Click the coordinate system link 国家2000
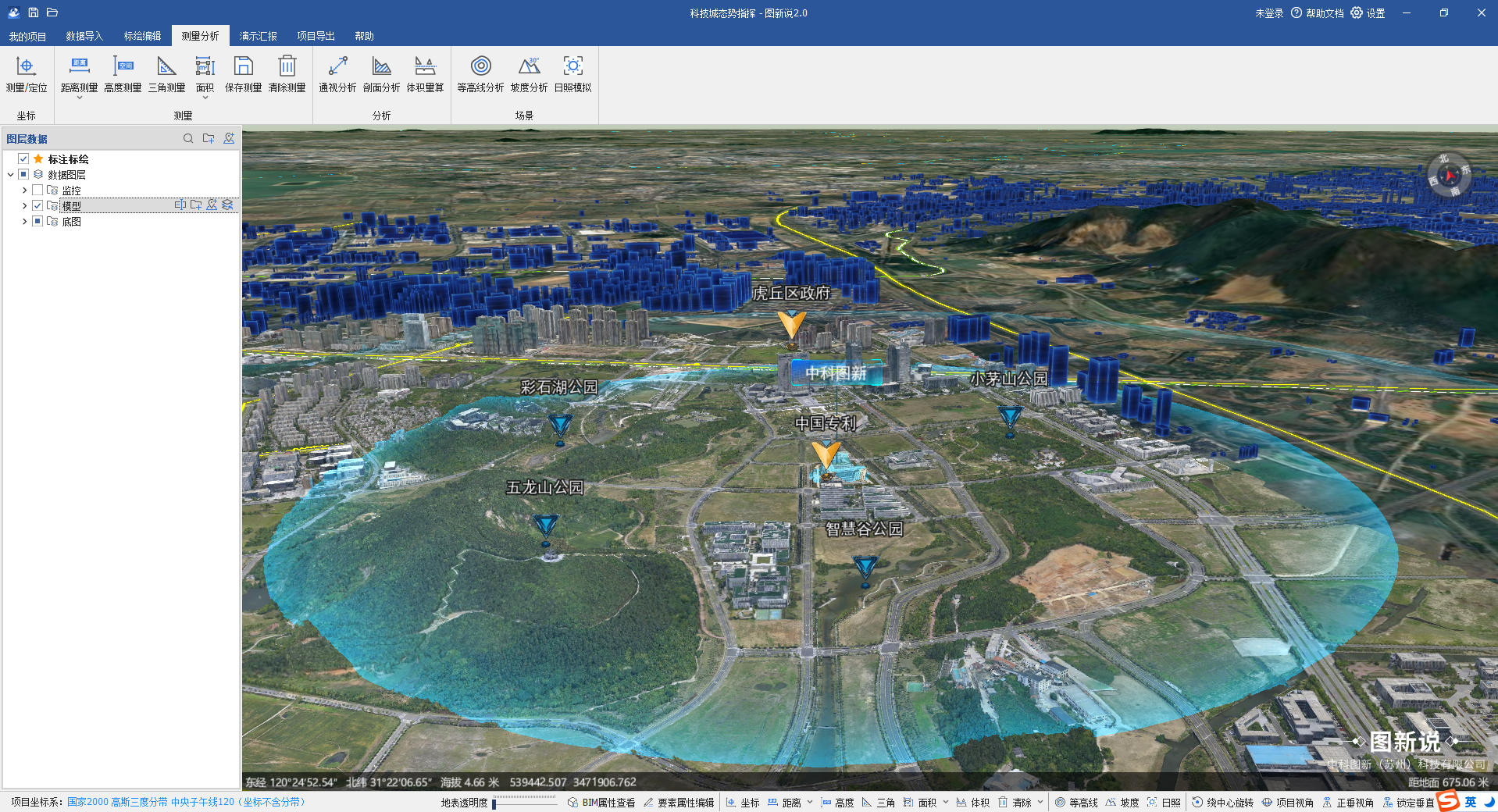Viewport: 1498px width, 812px height. coord(186,802)
